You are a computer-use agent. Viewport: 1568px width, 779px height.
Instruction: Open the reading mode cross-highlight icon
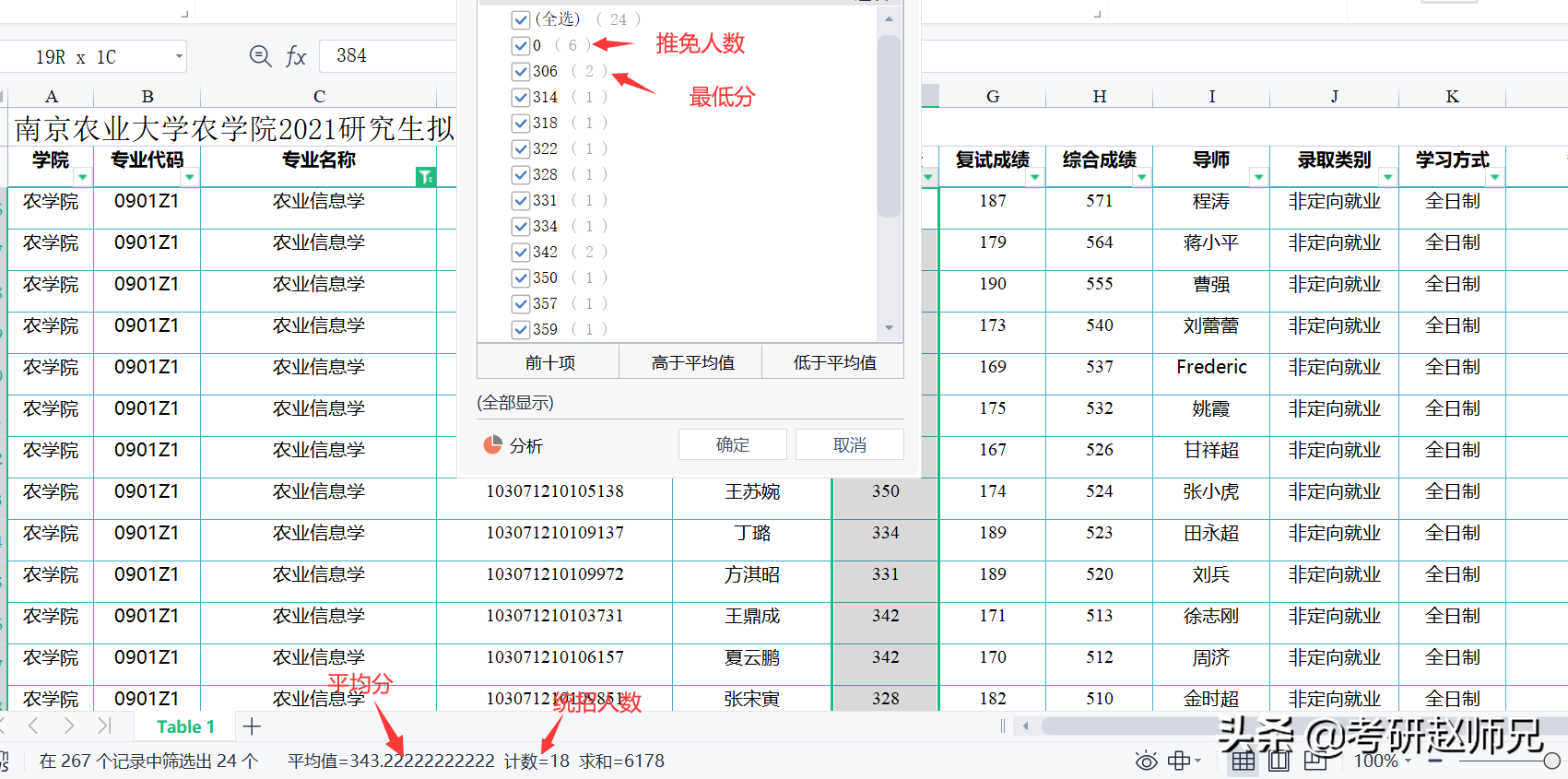(1179, 761)
